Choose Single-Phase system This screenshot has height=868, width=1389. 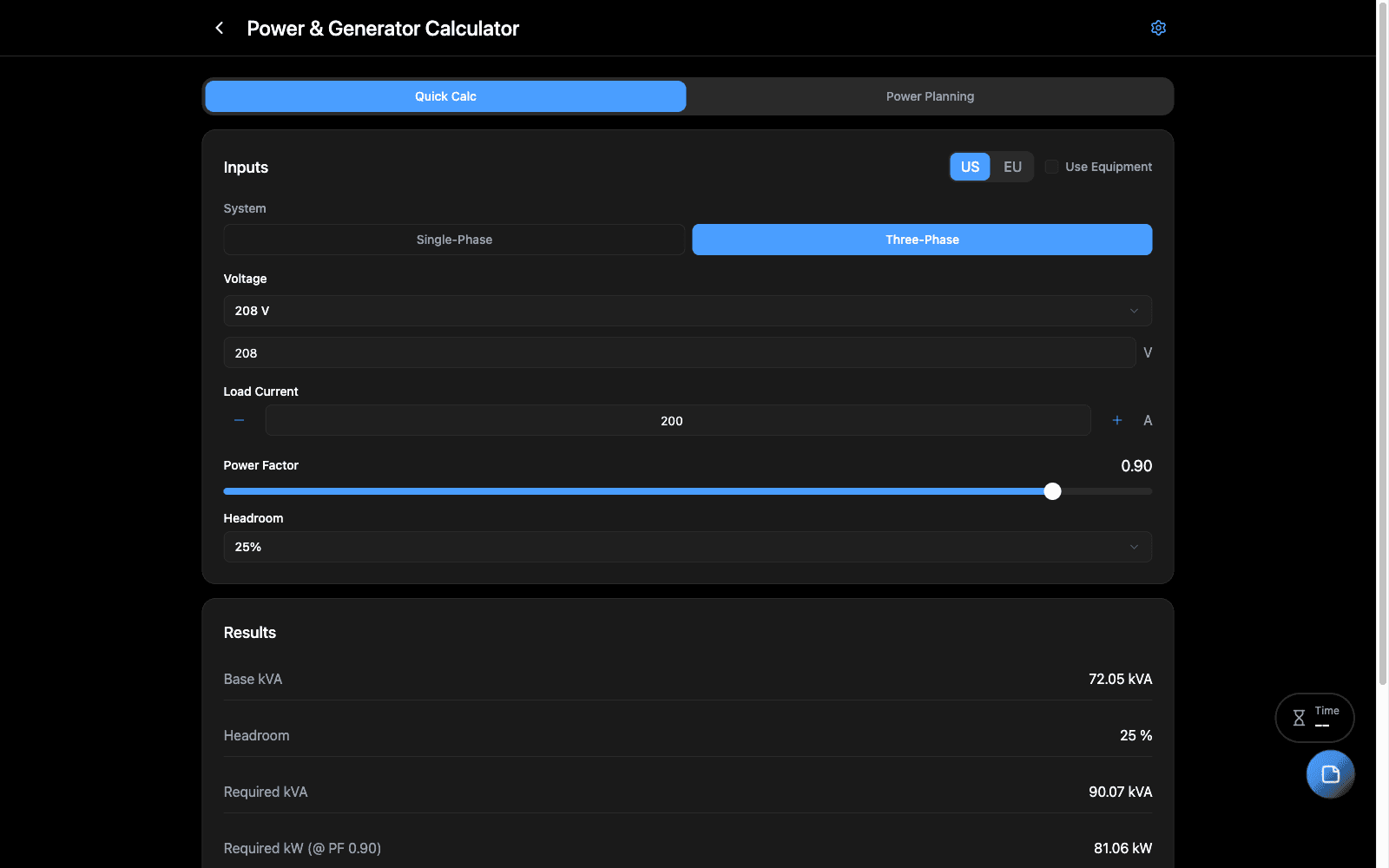[454, 240]
